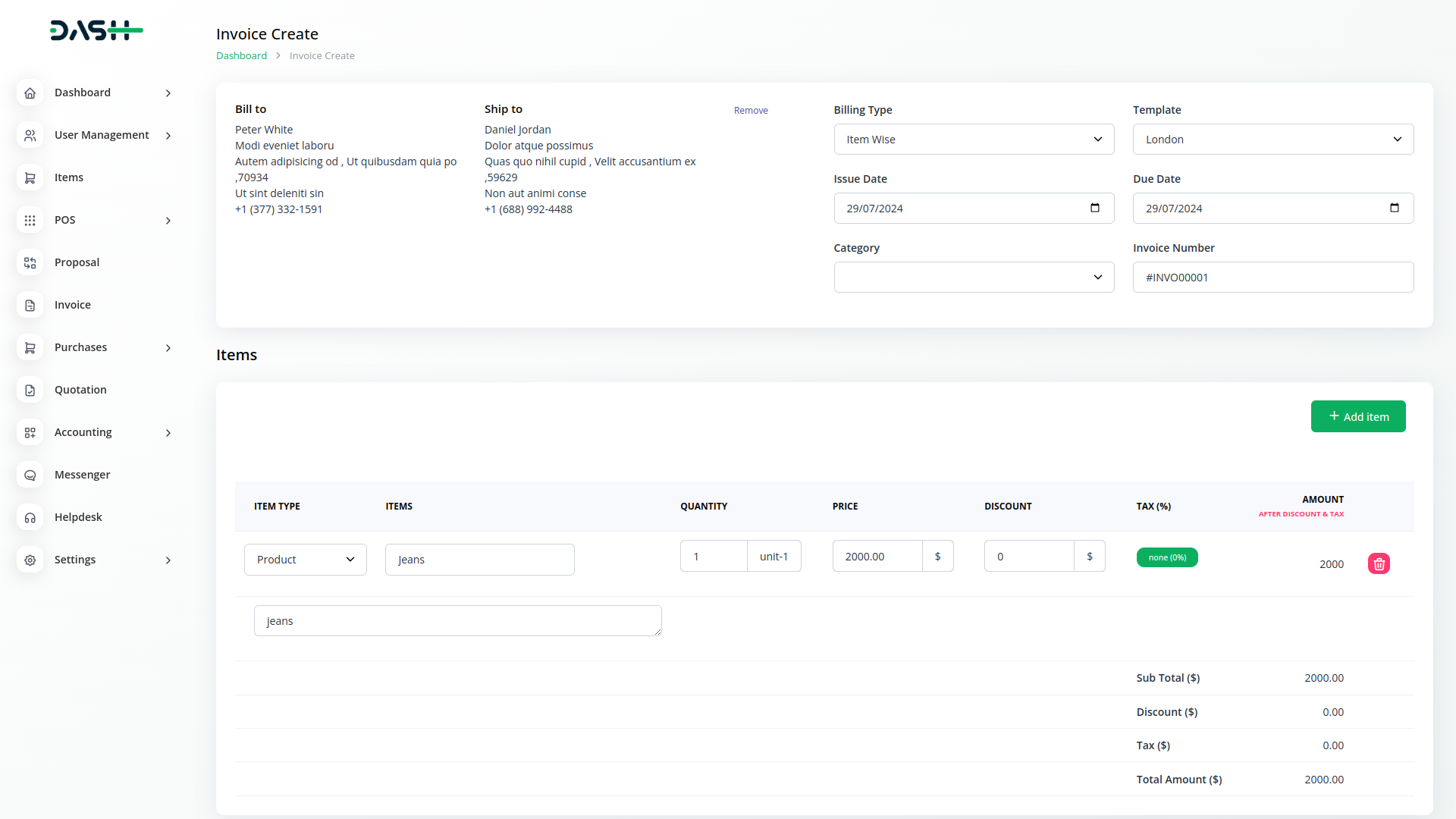The height and width of the screenshot is (819, 1456).
Task: Open the Billing Type dropdown
Action: (x=973, y=140)
